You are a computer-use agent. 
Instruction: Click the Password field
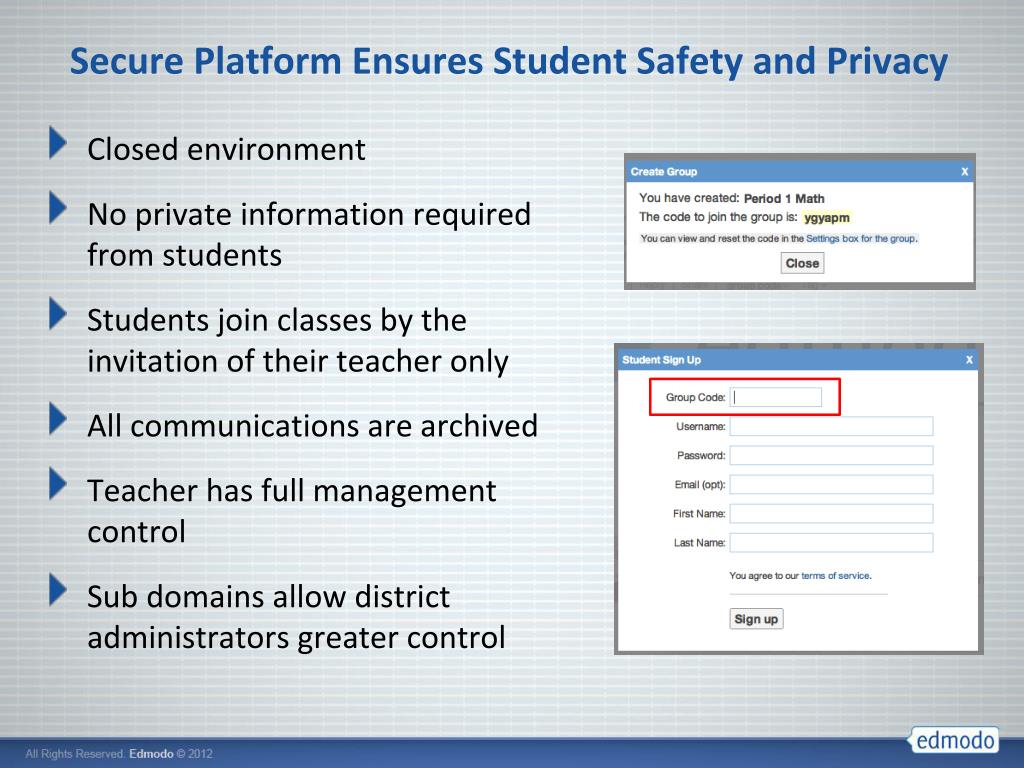[x=831, y=455]
